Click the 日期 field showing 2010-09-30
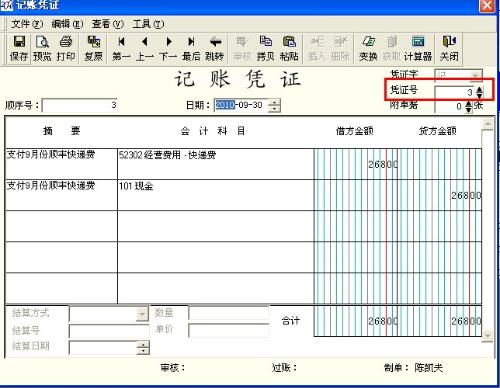500x388 pixels. click(x=242, y=105)
